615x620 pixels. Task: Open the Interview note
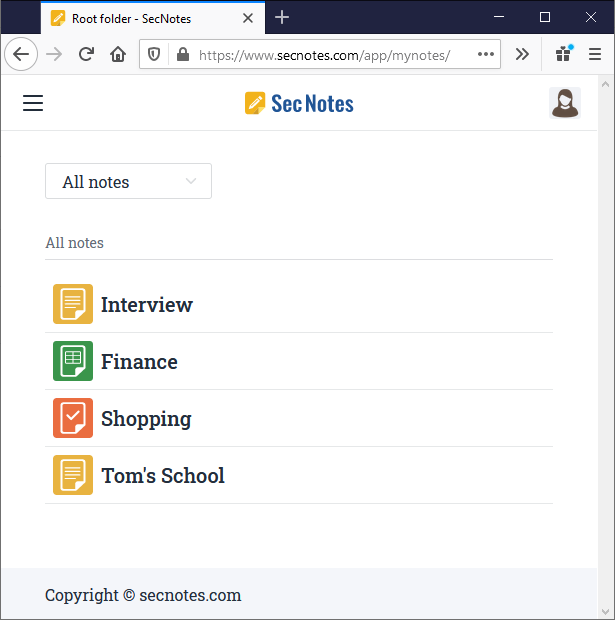(147, 305)
